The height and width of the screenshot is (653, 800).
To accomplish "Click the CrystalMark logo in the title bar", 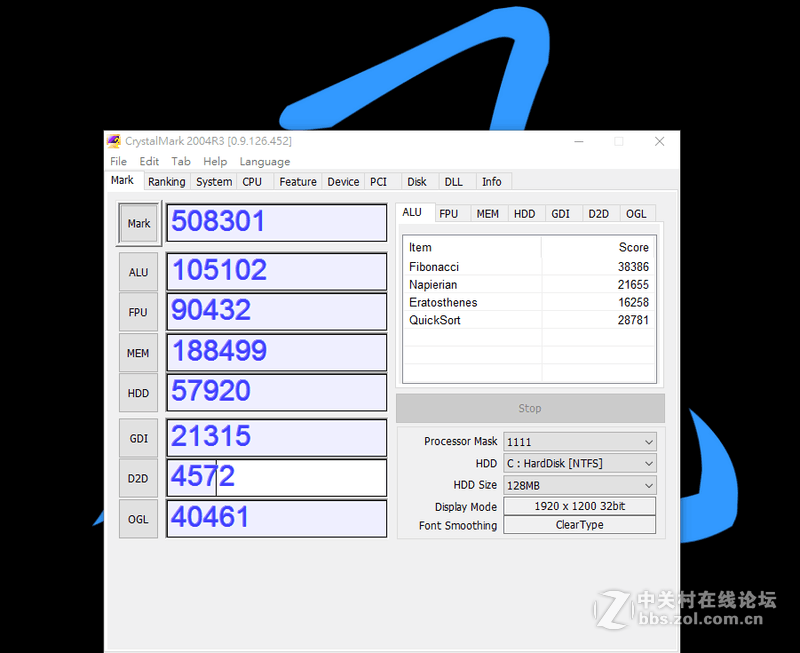I will 113,141.
